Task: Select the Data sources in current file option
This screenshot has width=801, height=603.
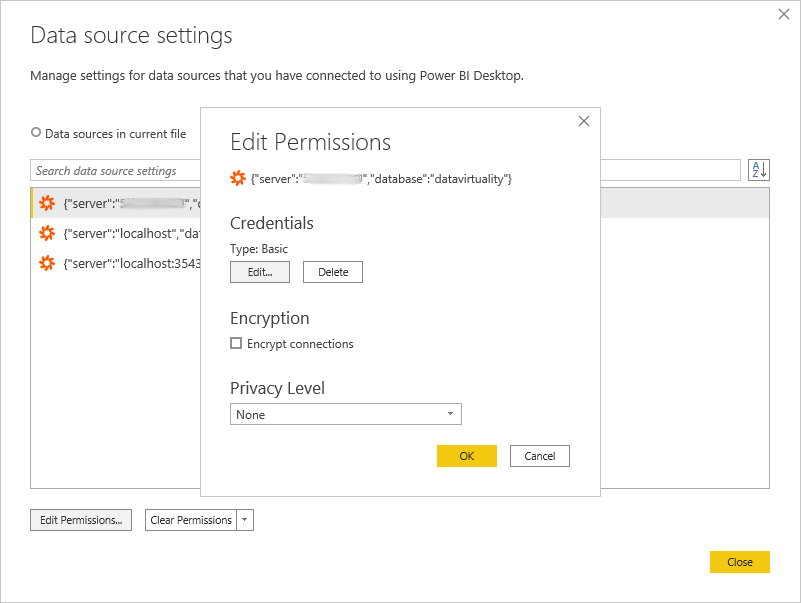Action: pyautogui.click(x=37, y=133)
